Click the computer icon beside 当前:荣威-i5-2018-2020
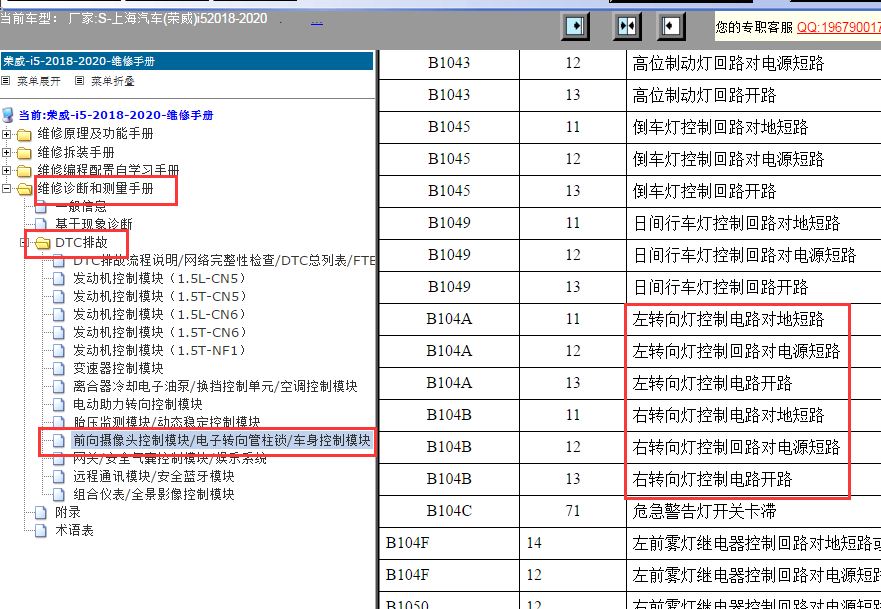The height and width of the screenshot is (609, 881). [x=8, y=115]
